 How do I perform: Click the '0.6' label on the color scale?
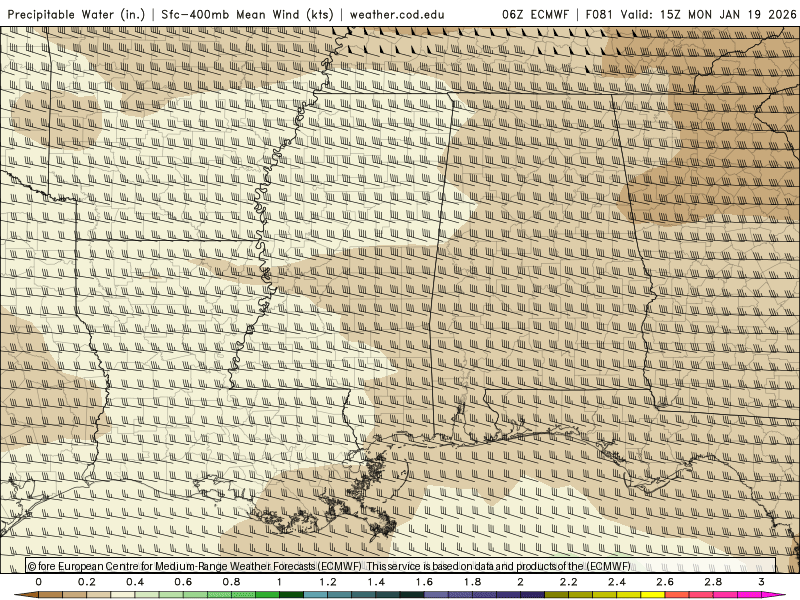point(183,582)
